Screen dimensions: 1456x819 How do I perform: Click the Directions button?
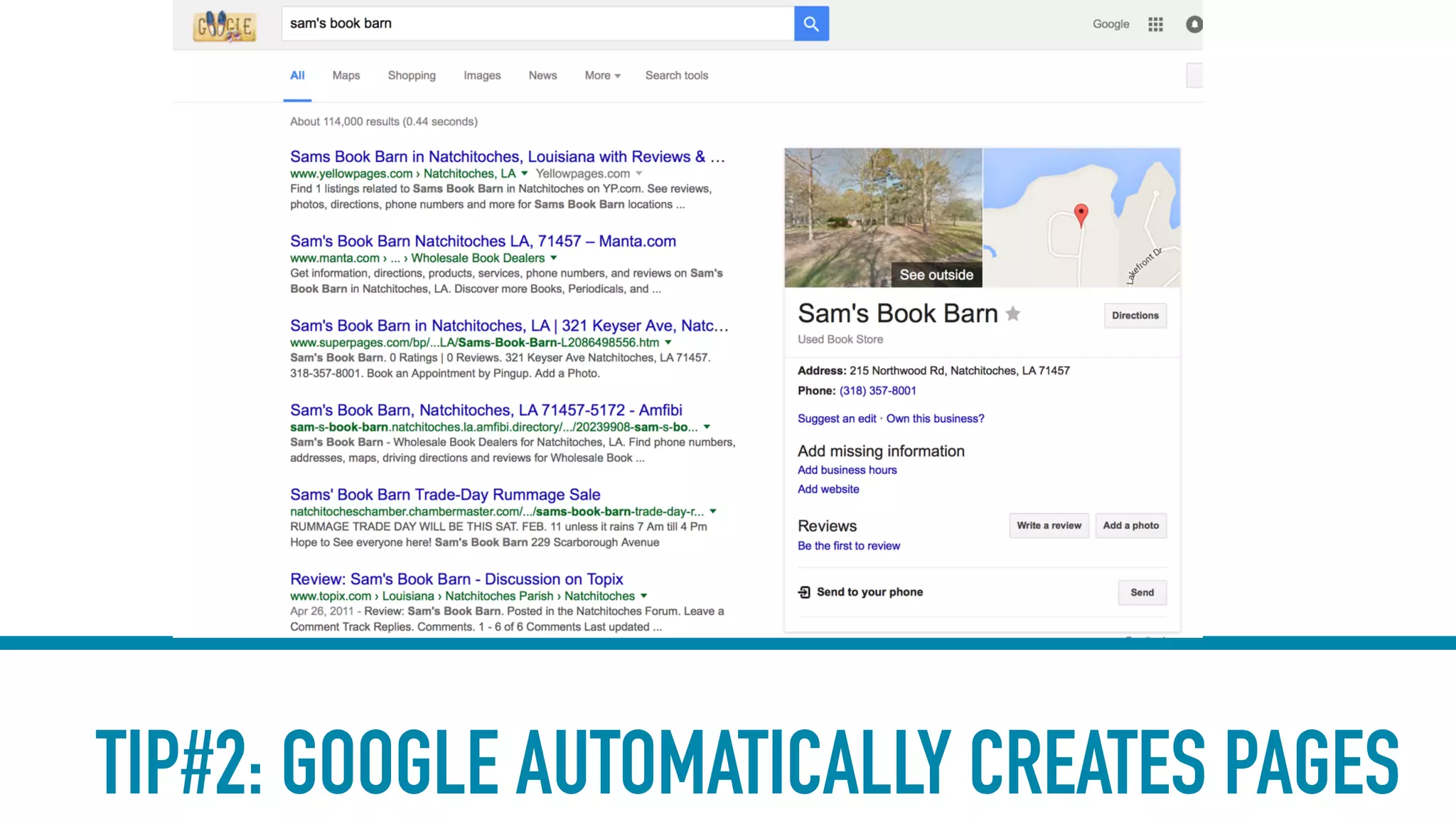1135,316
